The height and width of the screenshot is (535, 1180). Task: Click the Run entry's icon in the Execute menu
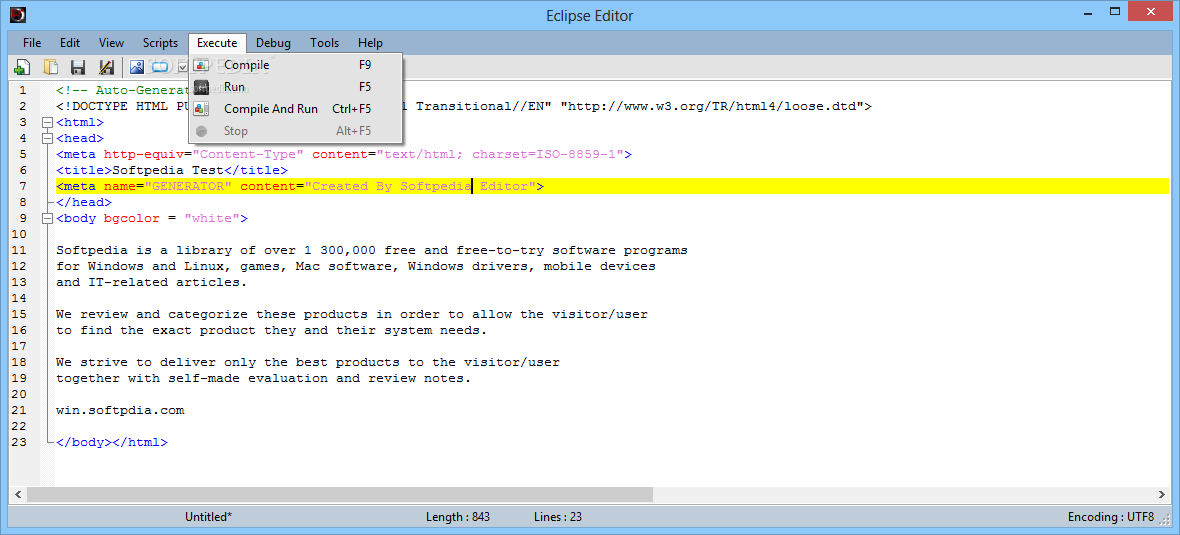[201, 87]
